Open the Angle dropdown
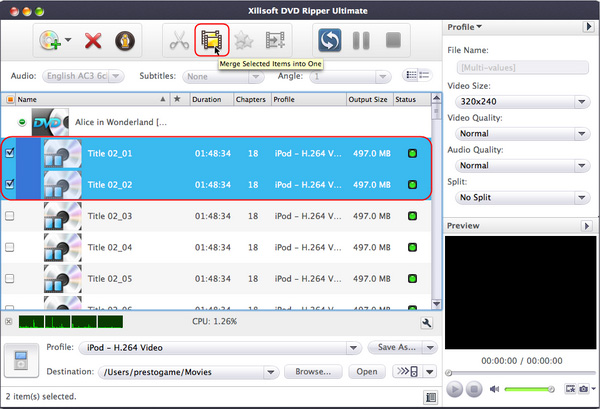Image resolution: width=600 pixels, height=409 pixels. (x=350, y=77)
